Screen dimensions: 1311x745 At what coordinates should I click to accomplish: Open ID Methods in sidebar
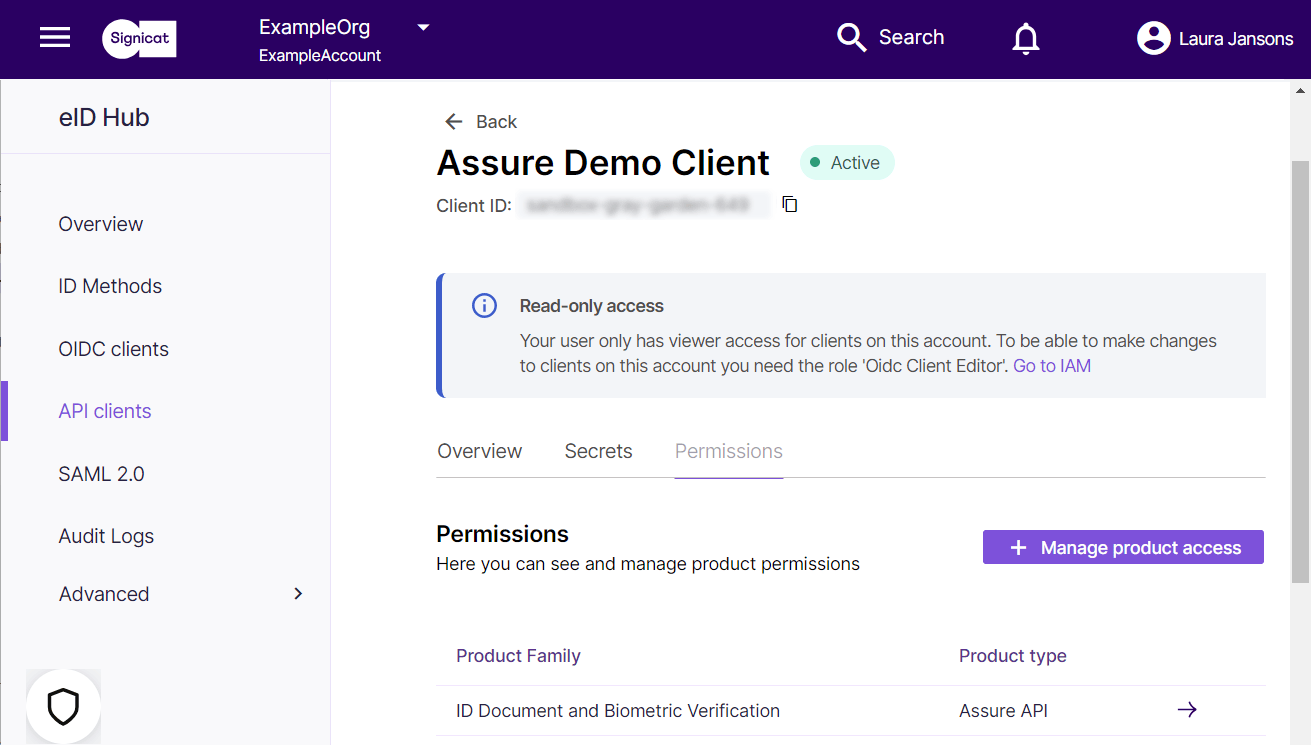(x=110, y=286)
